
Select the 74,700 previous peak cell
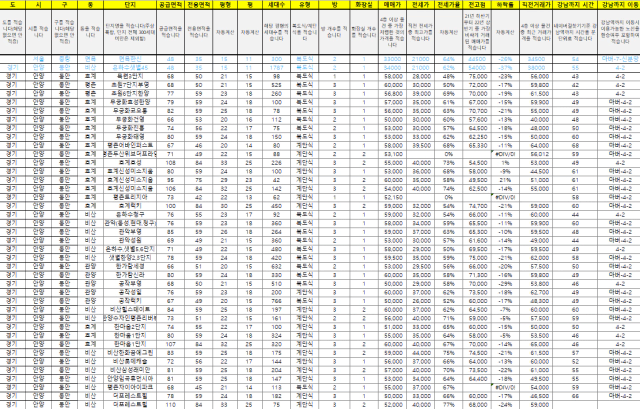click(x=477, y=206)
